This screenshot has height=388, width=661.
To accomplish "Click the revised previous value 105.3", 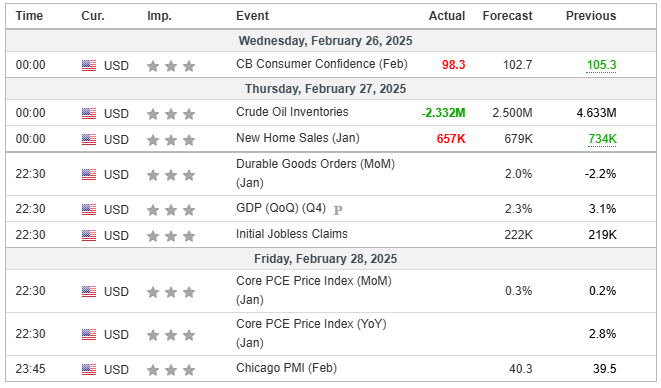I will pos(601,65).
